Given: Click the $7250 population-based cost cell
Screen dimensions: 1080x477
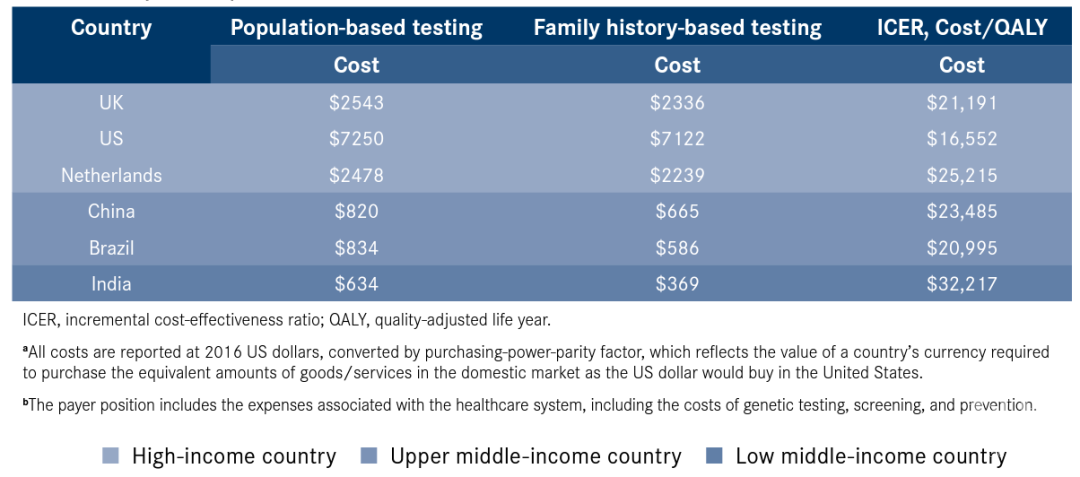Looking at the screenshot, I should point(357,139).
